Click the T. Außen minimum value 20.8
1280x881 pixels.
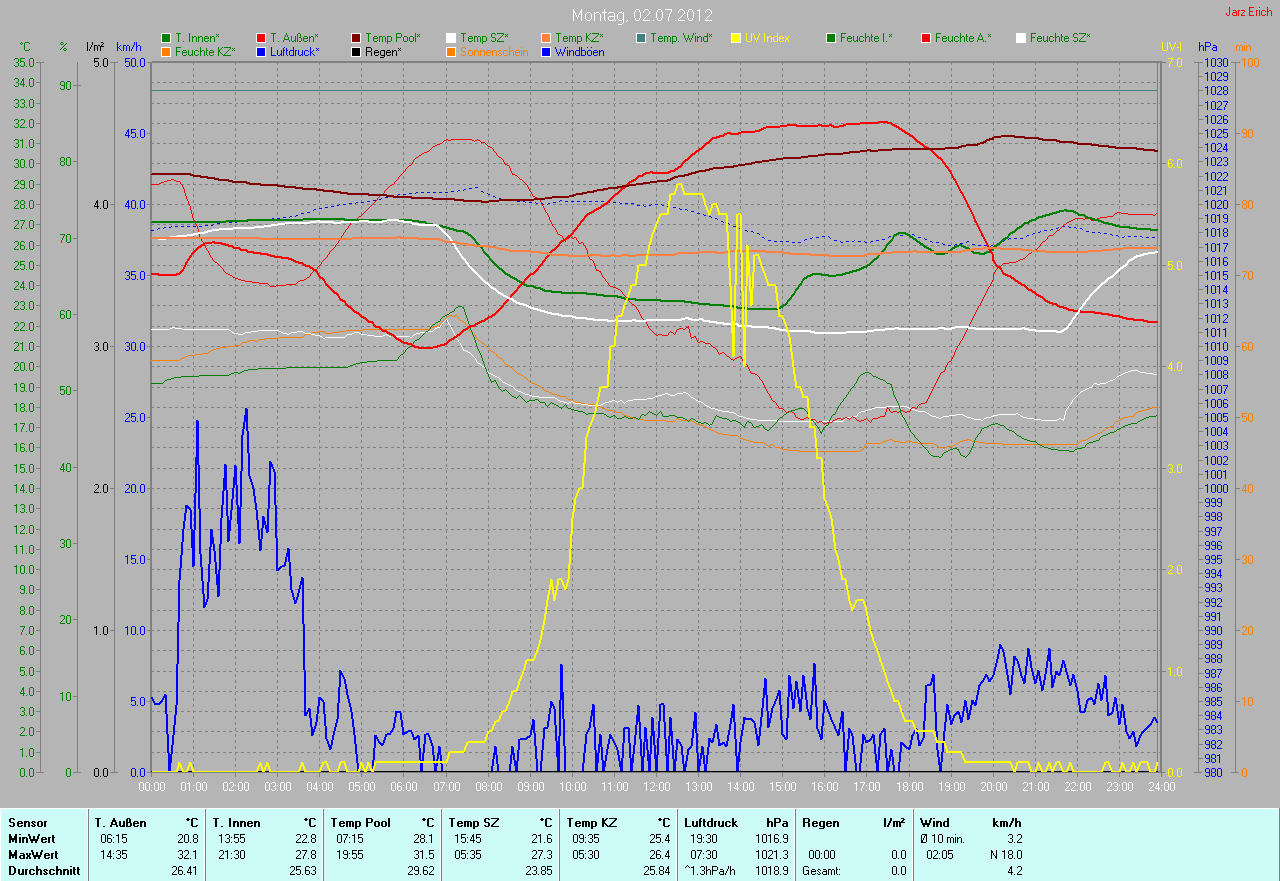tap(187, 839)
